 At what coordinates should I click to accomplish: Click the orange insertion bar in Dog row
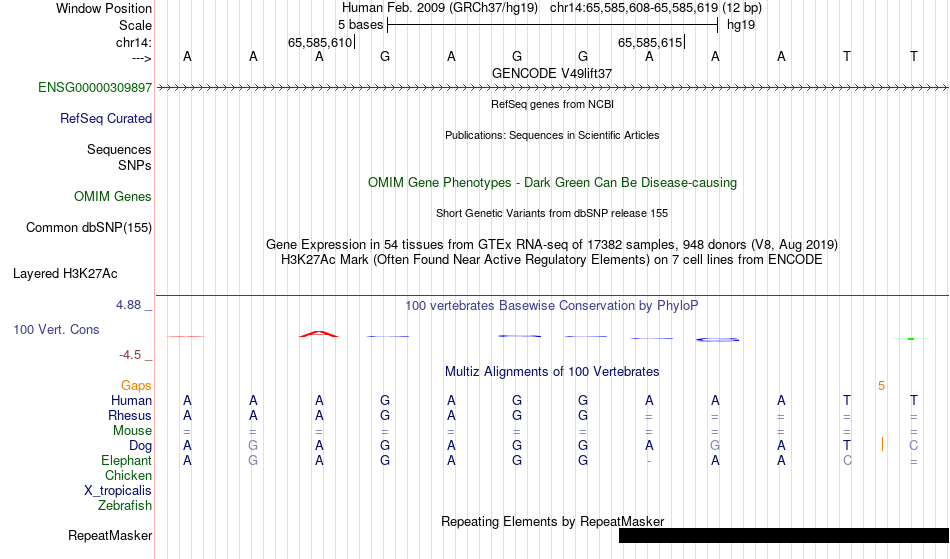point(882,445)
